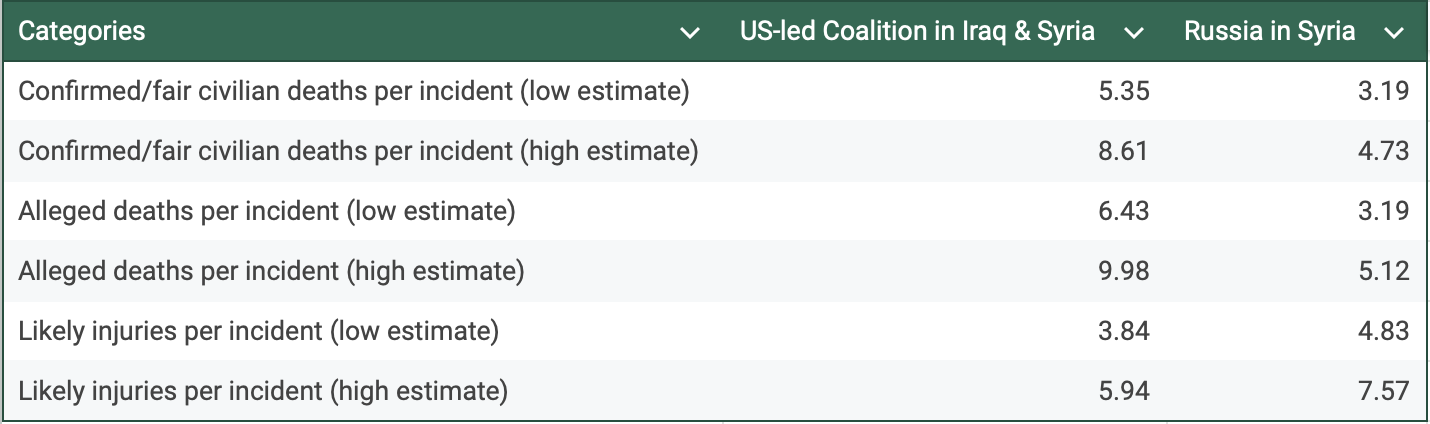Expand US-led Coalition column filter chevron
This screenshot has width=1430, height=424.
coord(1133,33)
